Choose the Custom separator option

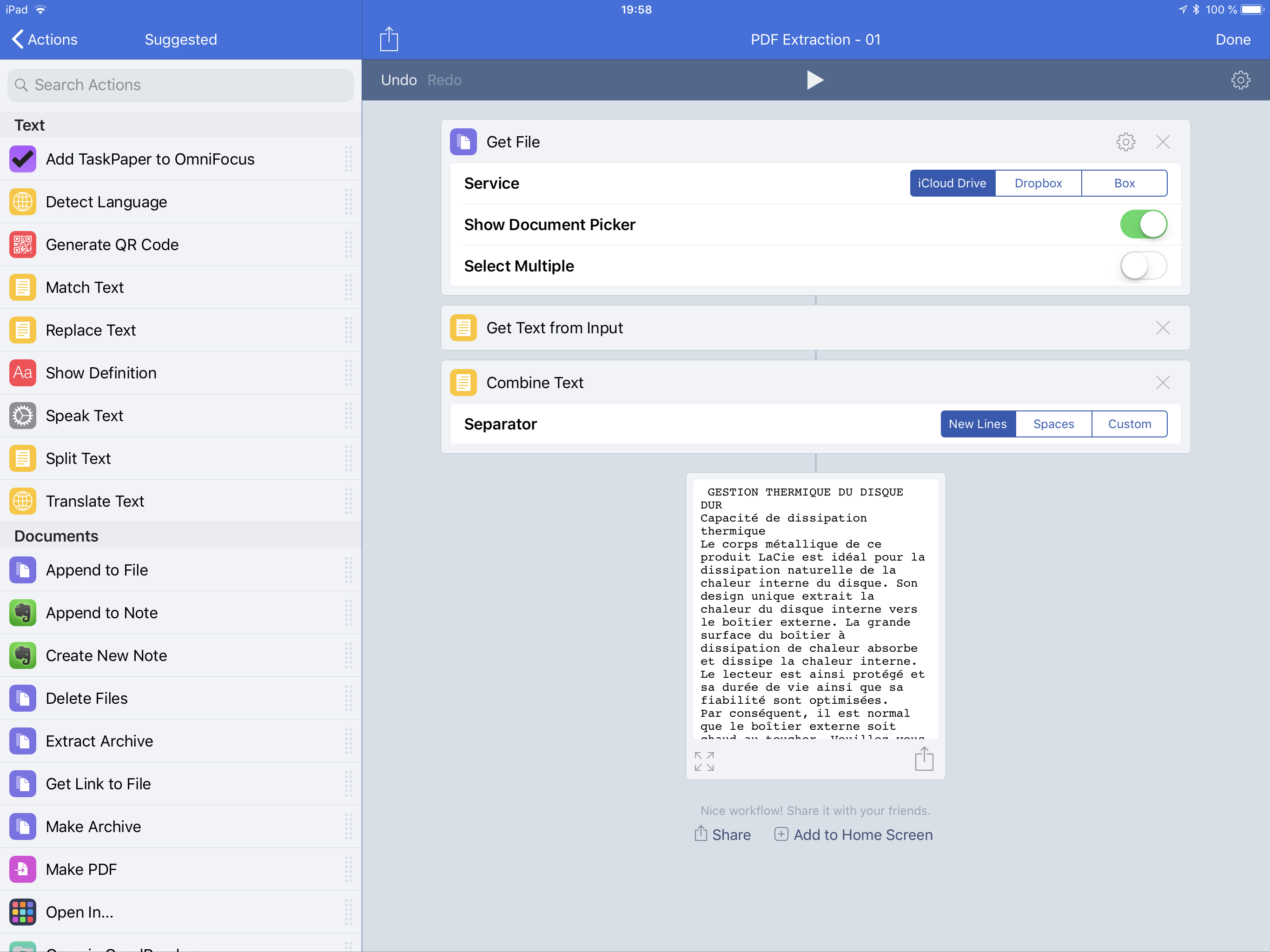click(x=1129, y=424)
